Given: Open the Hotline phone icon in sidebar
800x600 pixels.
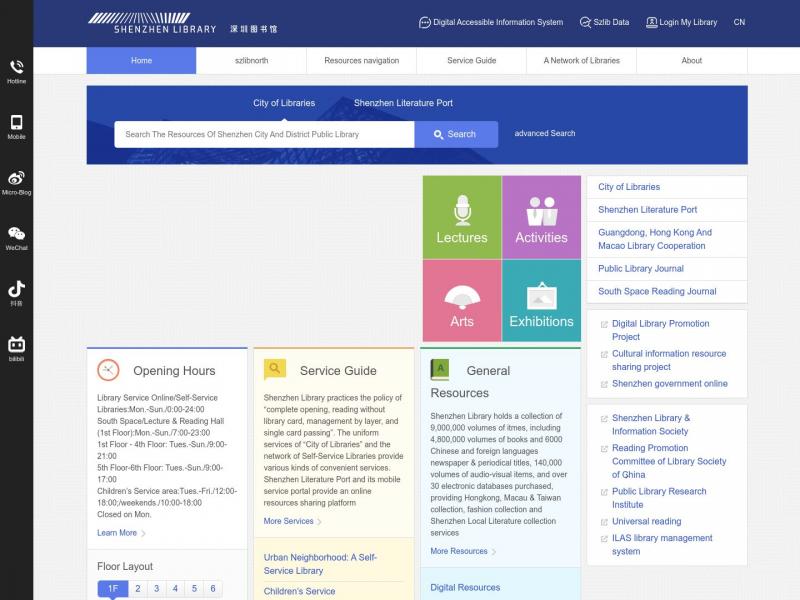Looking at the screenshot, I should click(x=16, y=67).
